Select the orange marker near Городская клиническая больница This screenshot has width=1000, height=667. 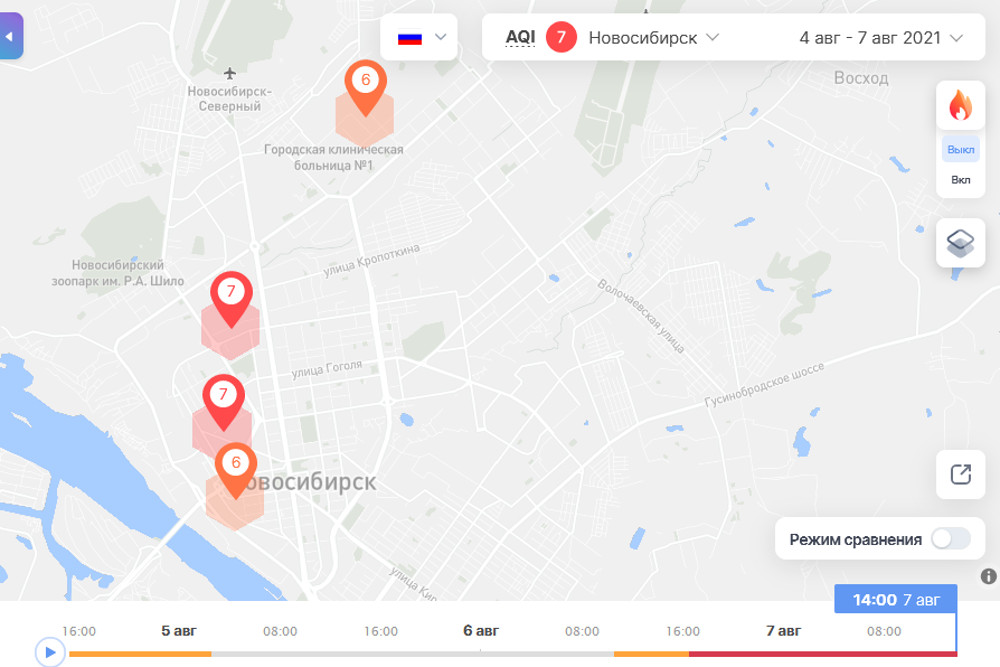[x=365, y=87]
